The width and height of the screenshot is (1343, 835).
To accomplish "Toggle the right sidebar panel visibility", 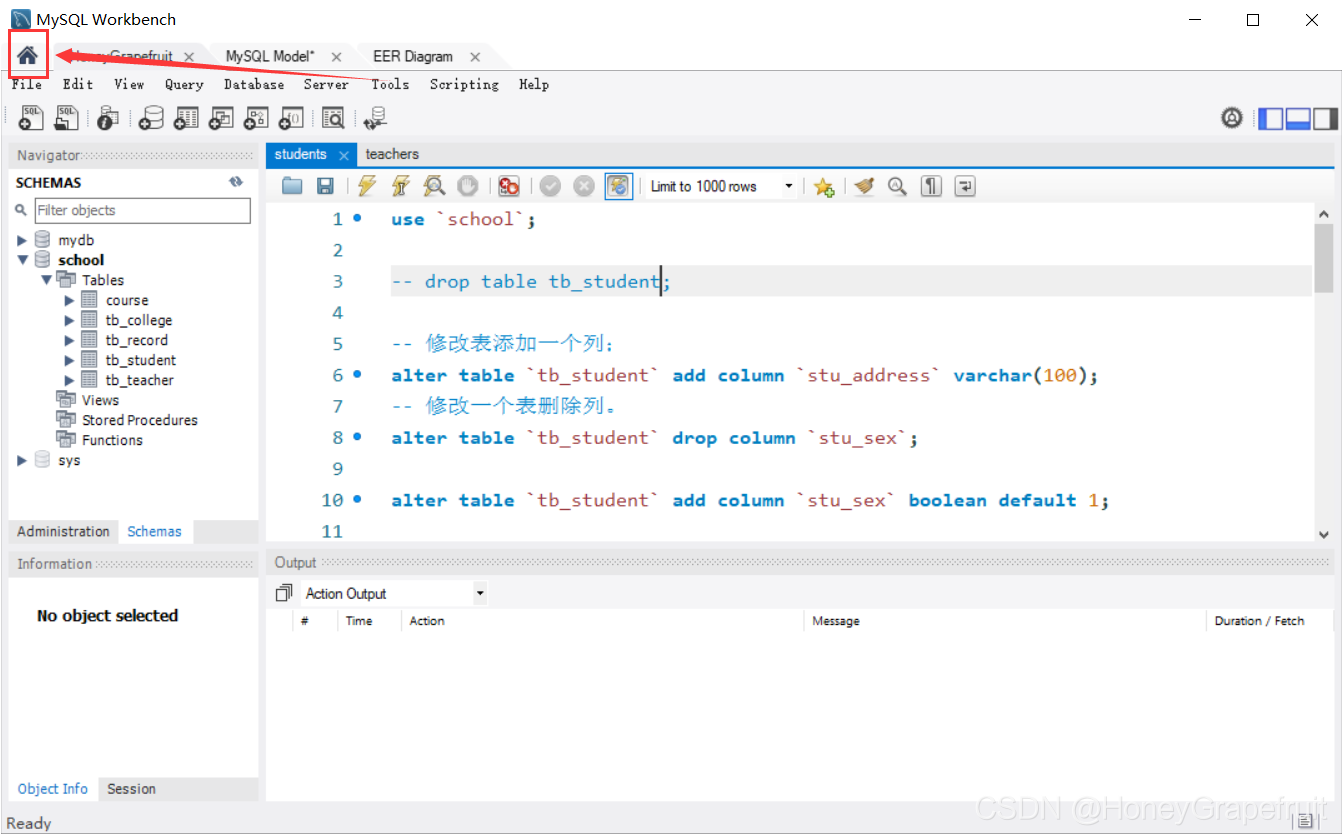I will (x=1325, y=119).
